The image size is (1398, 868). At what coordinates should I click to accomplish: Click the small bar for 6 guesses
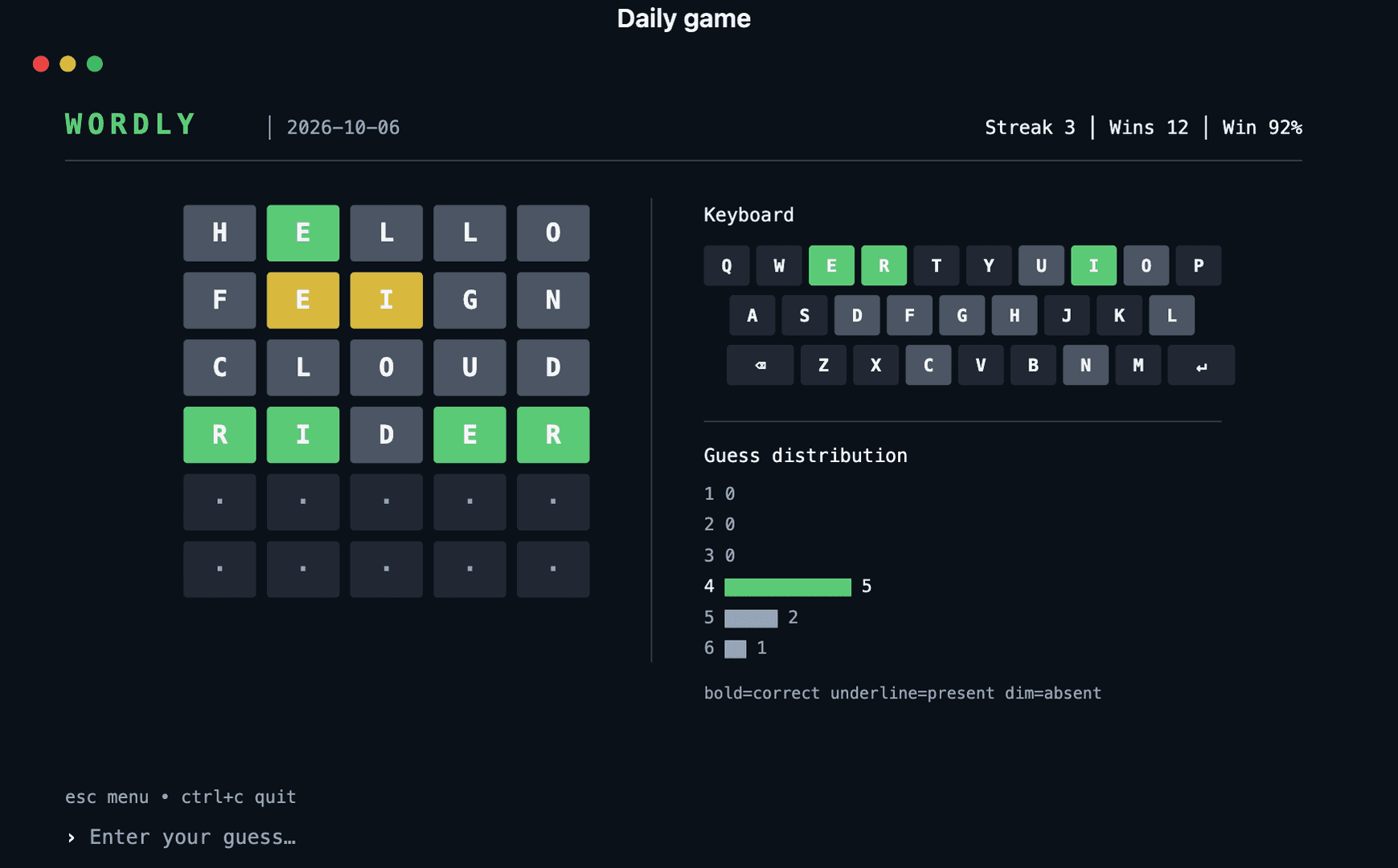point(736,649)
